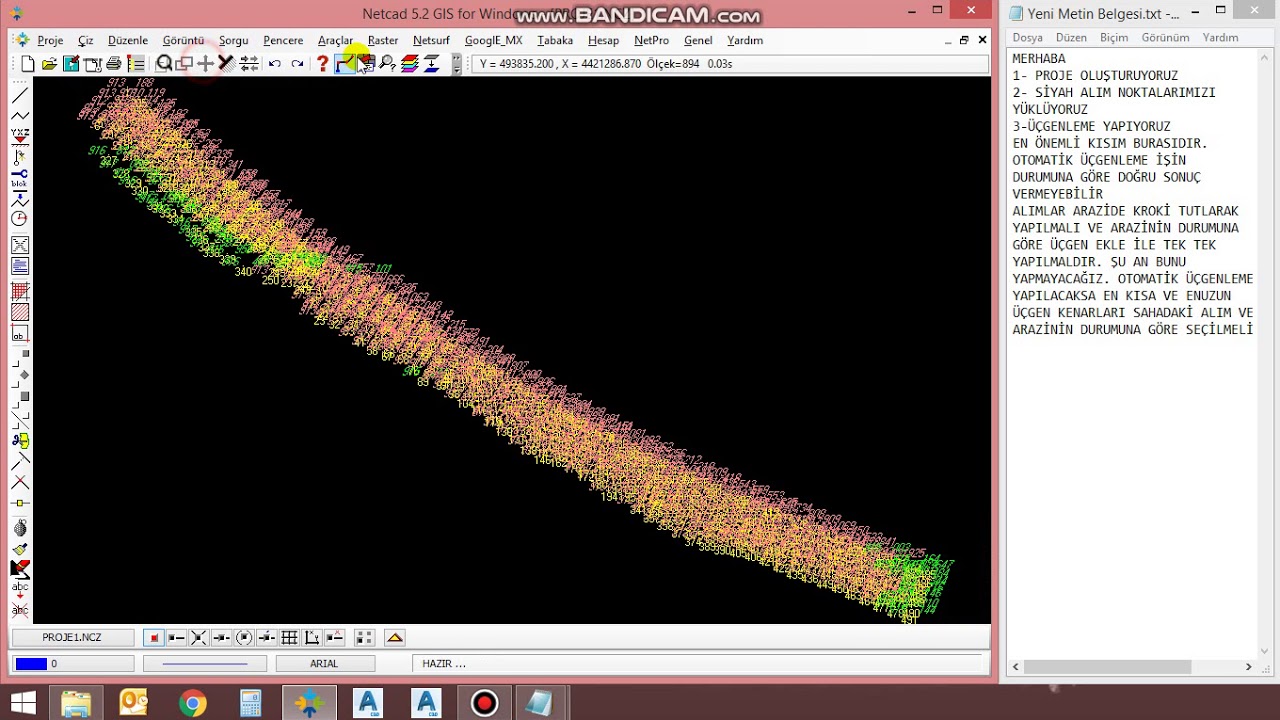Image resolution: width=1280 pixels, height=720 pixels.
Task: Click the Notepad horizontal scrollbar
Action: [1132, 667]
